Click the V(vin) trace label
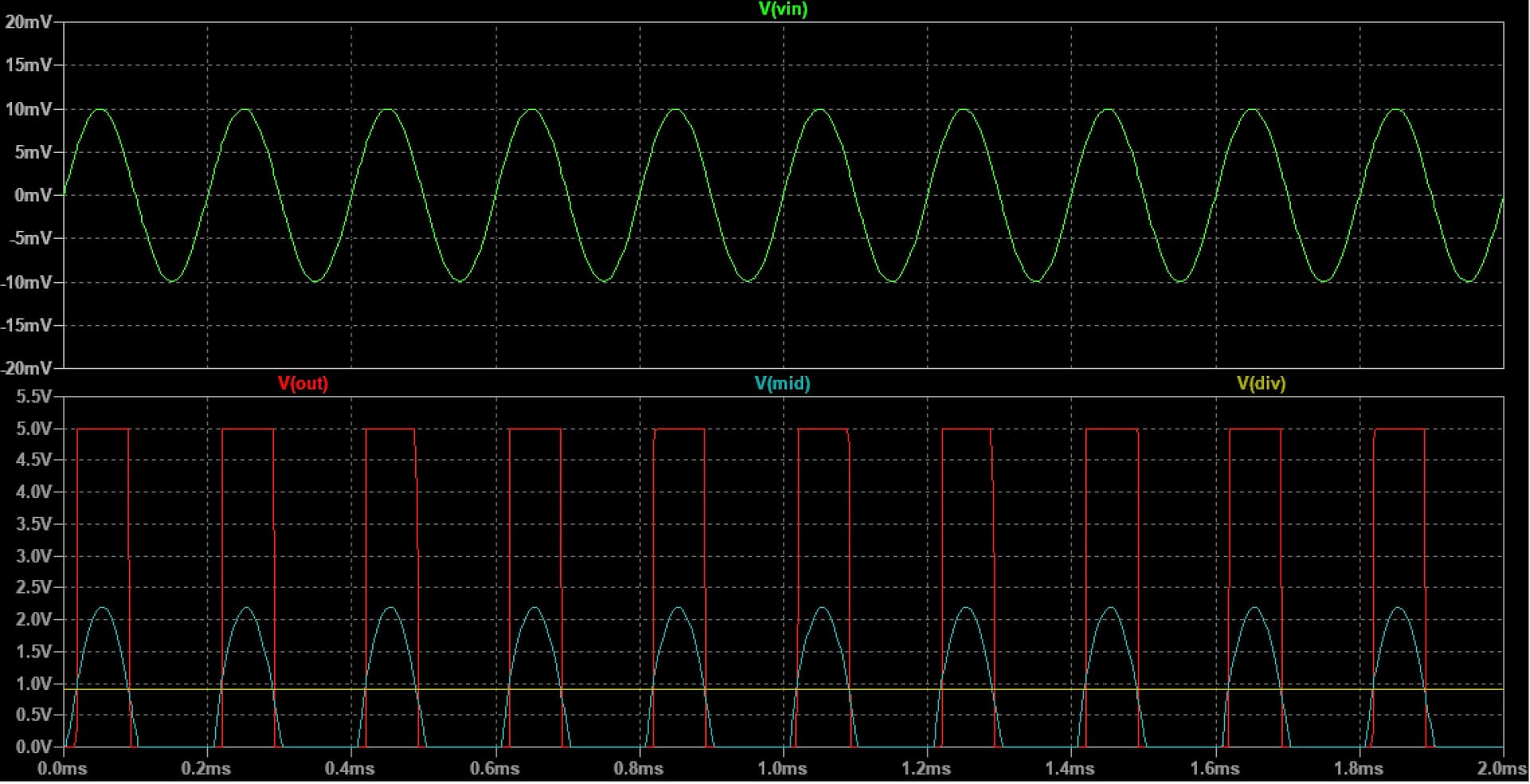This screenshot has height=784, width=1530. click(782, 10)
